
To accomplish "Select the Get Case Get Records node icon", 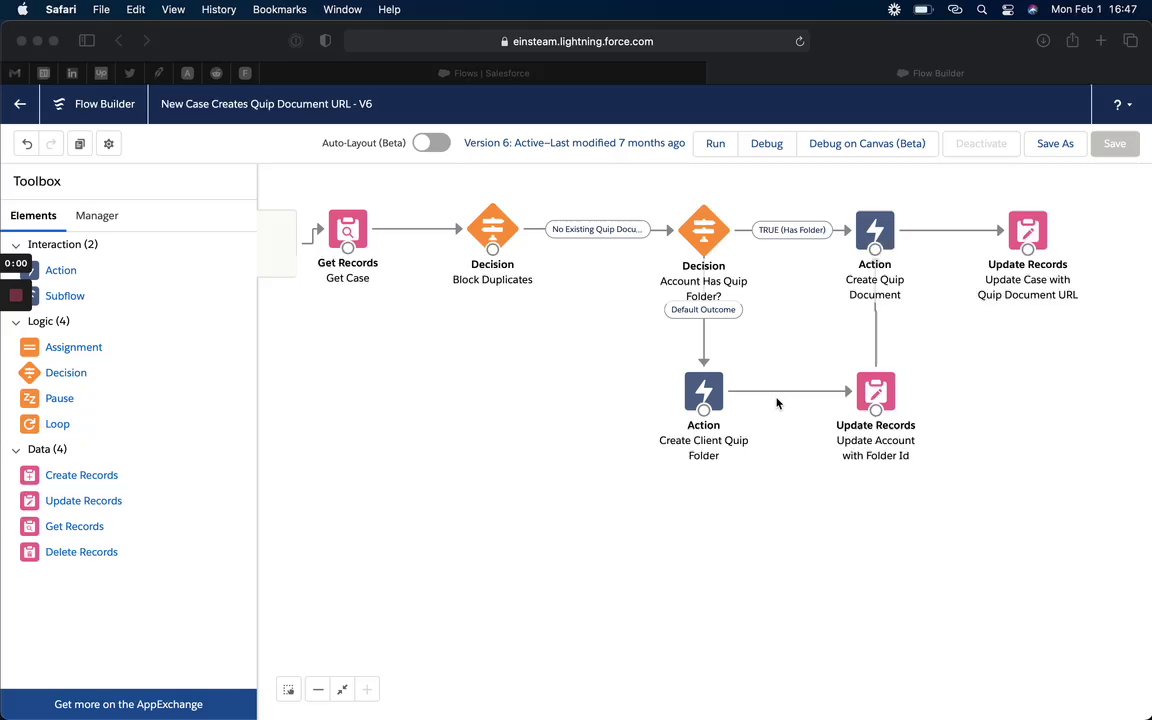I will click(348, 229).
